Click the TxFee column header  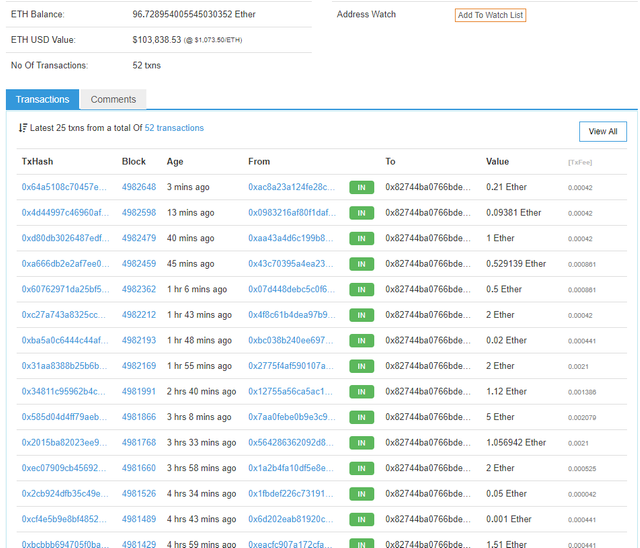point(580,162)
